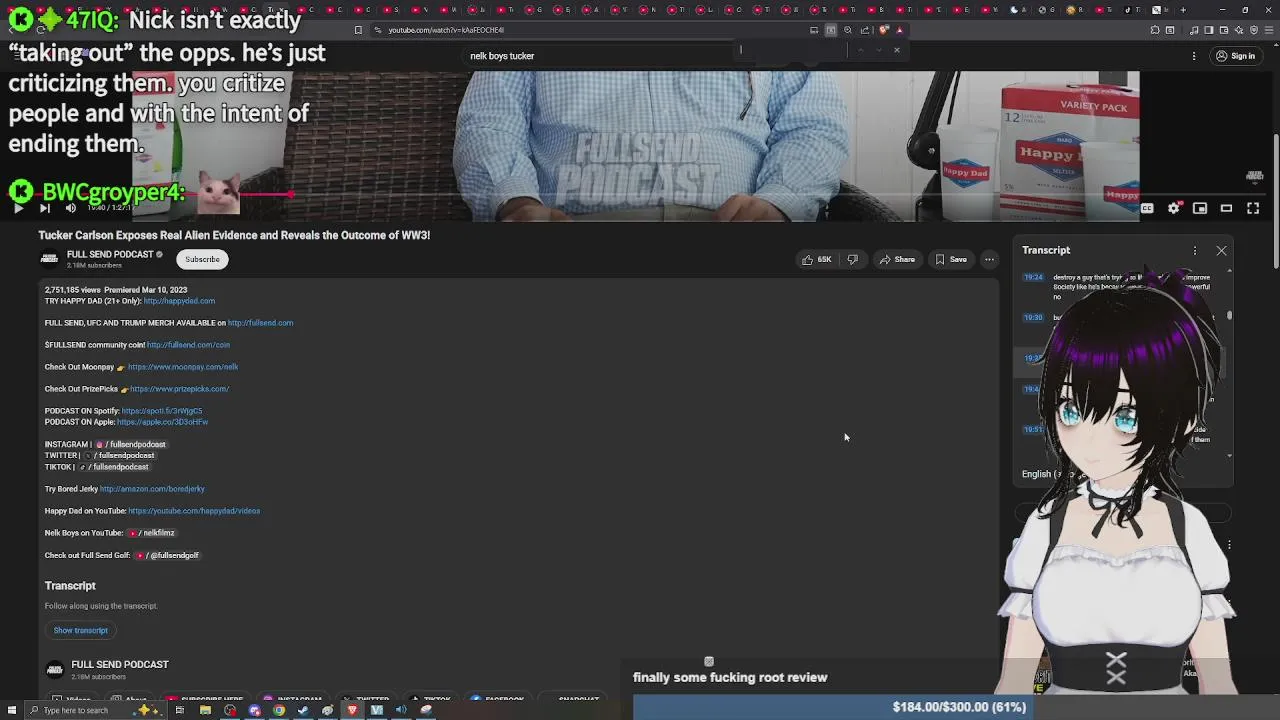This screenshot has height=720, width=1280.
Task: Click the address bar share icon
Action: click(x=865, y=30)
